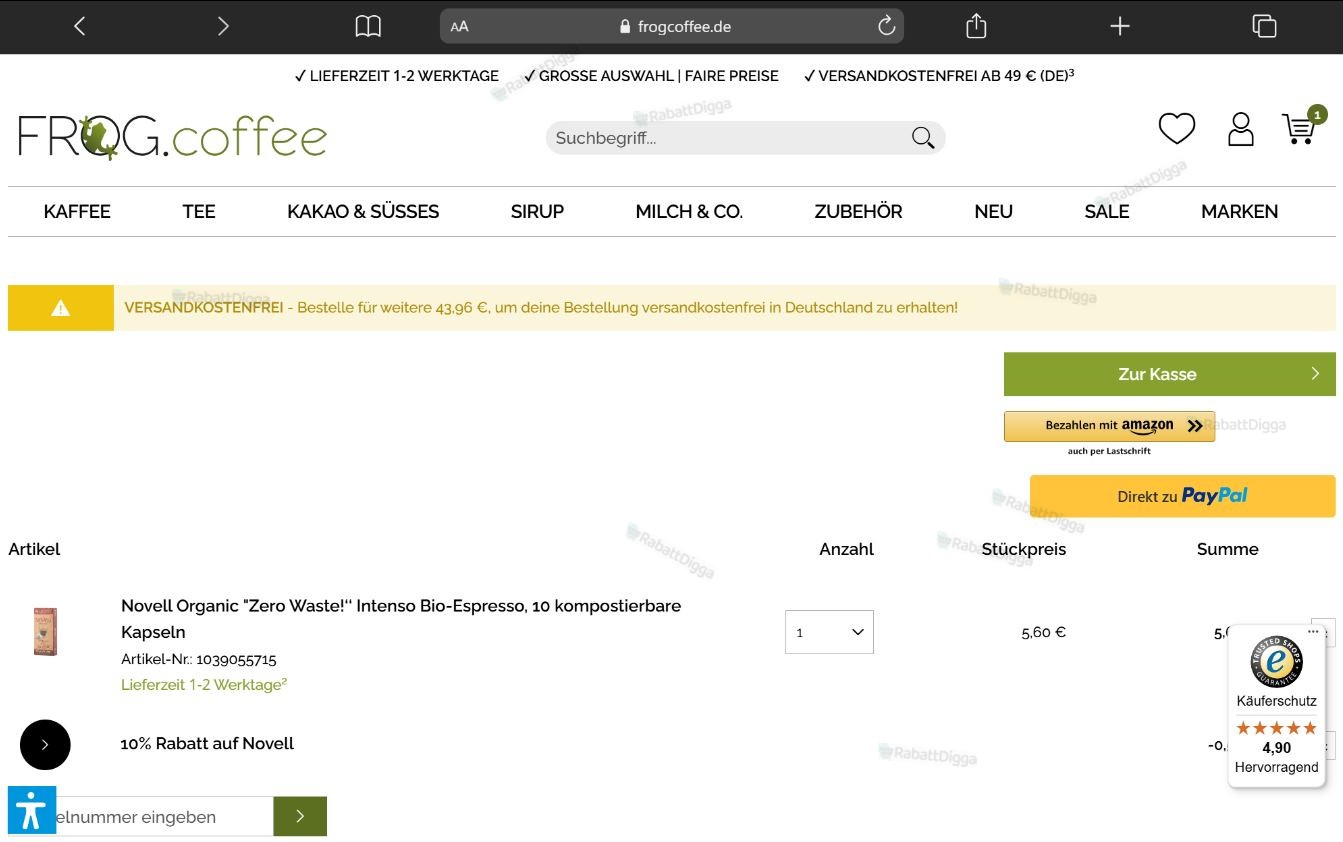
Task: Click the Direkt zu PayPal button
Action: coord(1182,496)
